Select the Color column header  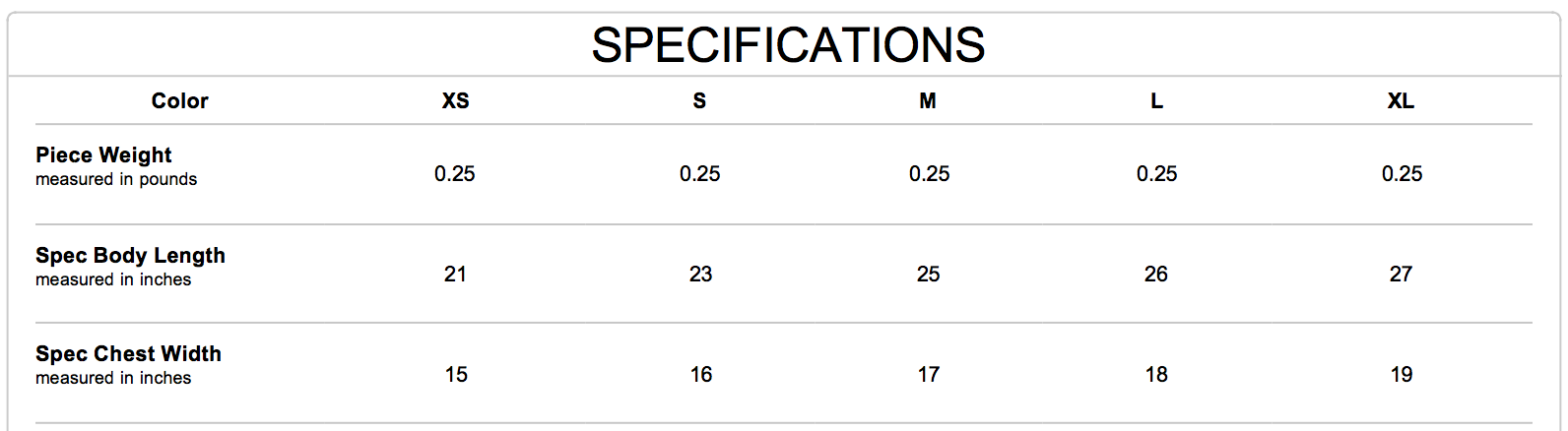click(179, 100)
